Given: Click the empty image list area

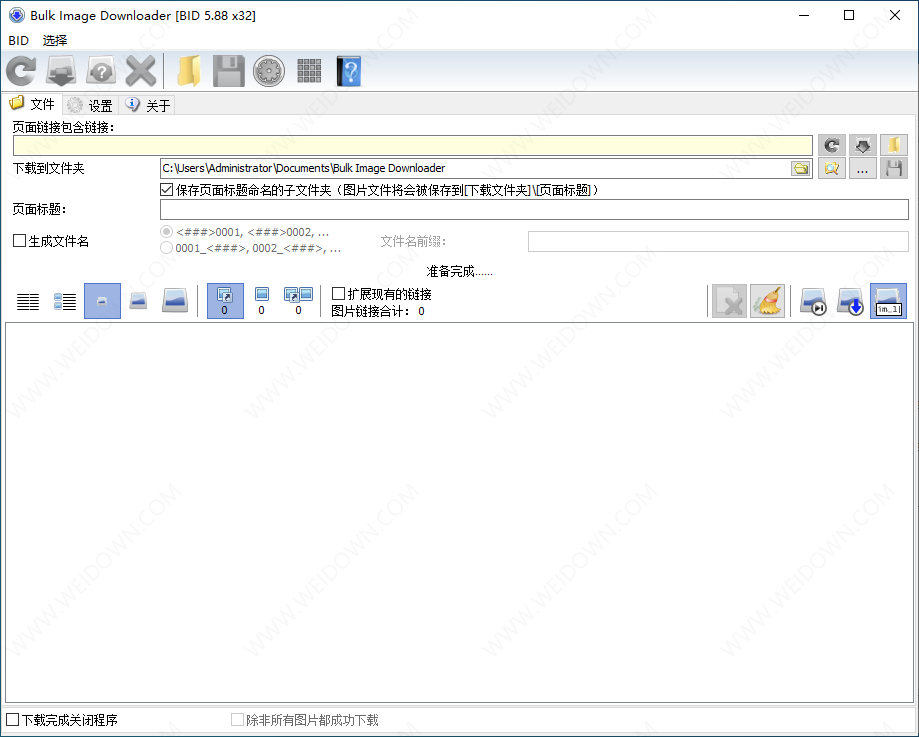Looking at the screenshot, I should click(x=460, y=512).
